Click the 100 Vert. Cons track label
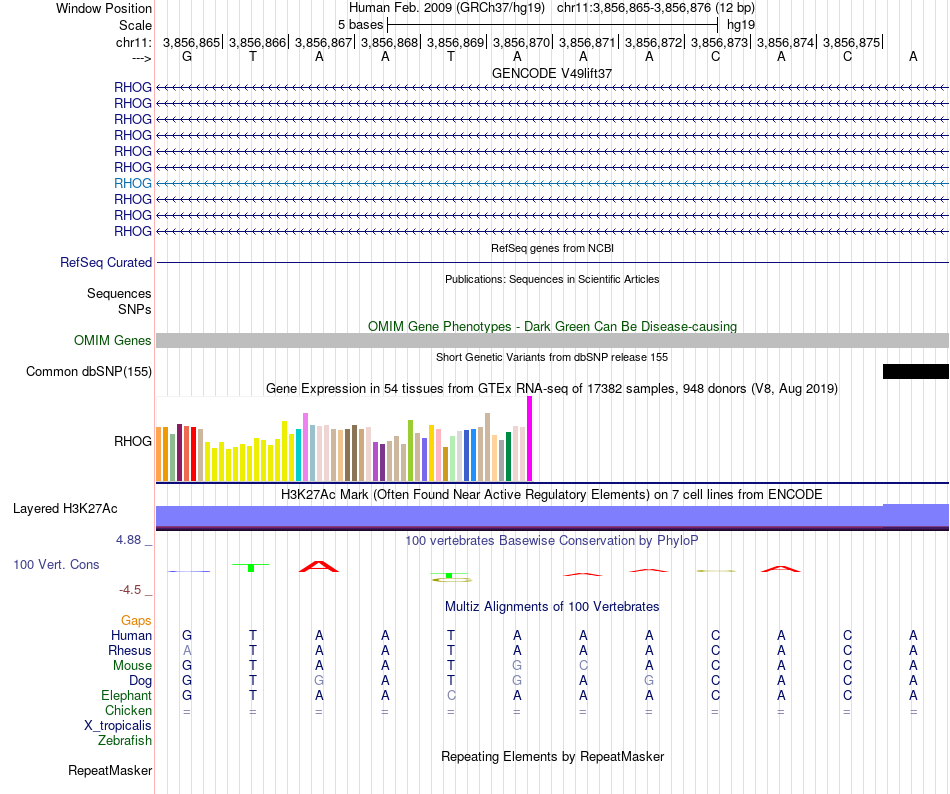Screen dimensions: 950x794 coord(56,564)
